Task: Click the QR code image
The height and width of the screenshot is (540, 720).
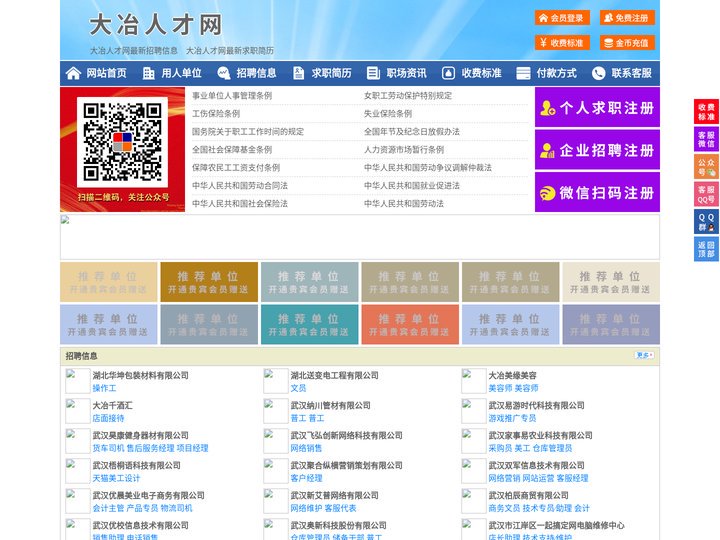Action: click(x=122, y=142)
